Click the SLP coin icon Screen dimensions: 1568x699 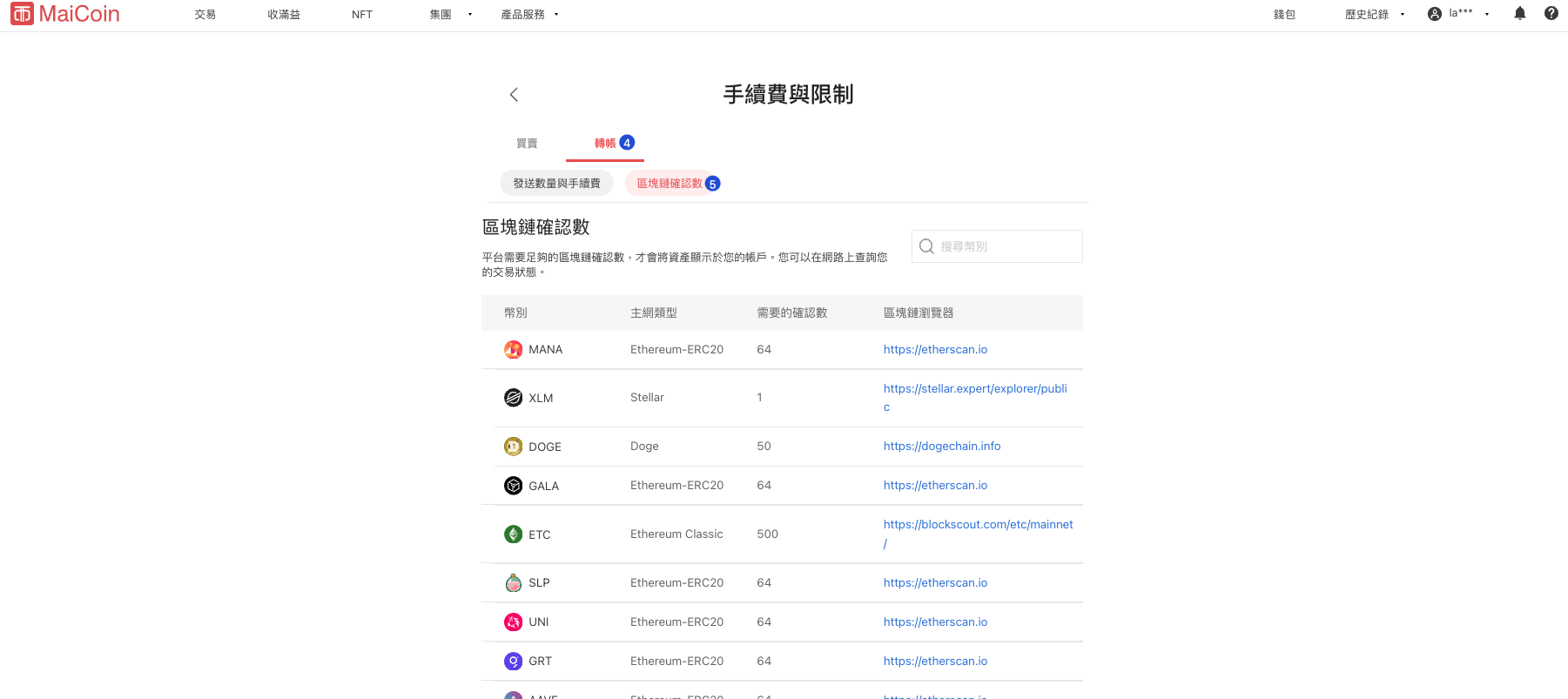tap(514, 583)
